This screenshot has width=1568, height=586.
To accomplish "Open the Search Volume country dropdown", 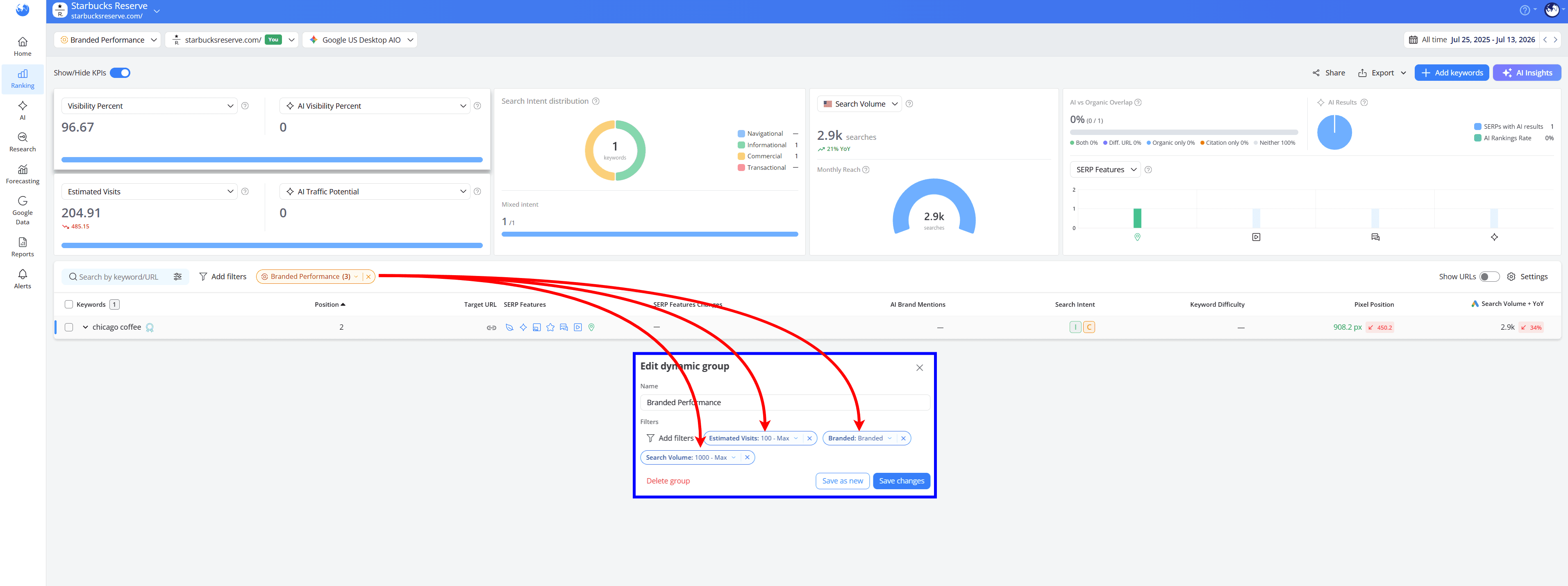I will tap(859, 104).
